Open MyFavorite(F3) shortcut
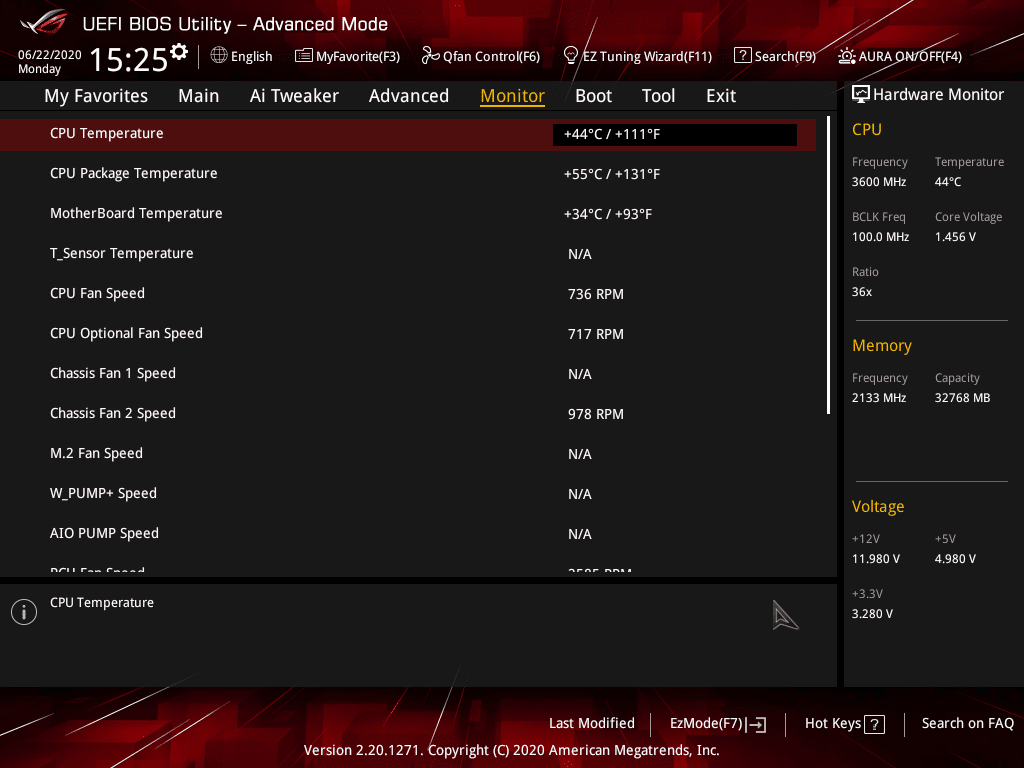Viewport: 1024px width, 768px height. pyautogui.click(x=358, y=56)
